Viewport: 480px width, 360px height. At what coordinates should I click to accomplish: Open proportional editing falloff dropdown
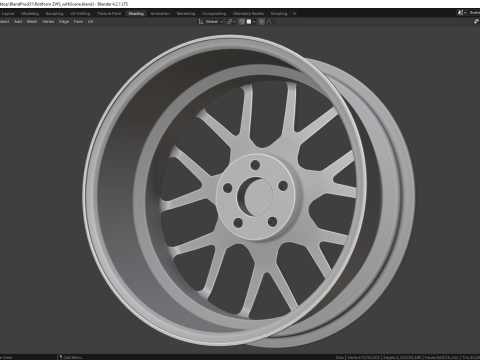(x=271, y=22)
